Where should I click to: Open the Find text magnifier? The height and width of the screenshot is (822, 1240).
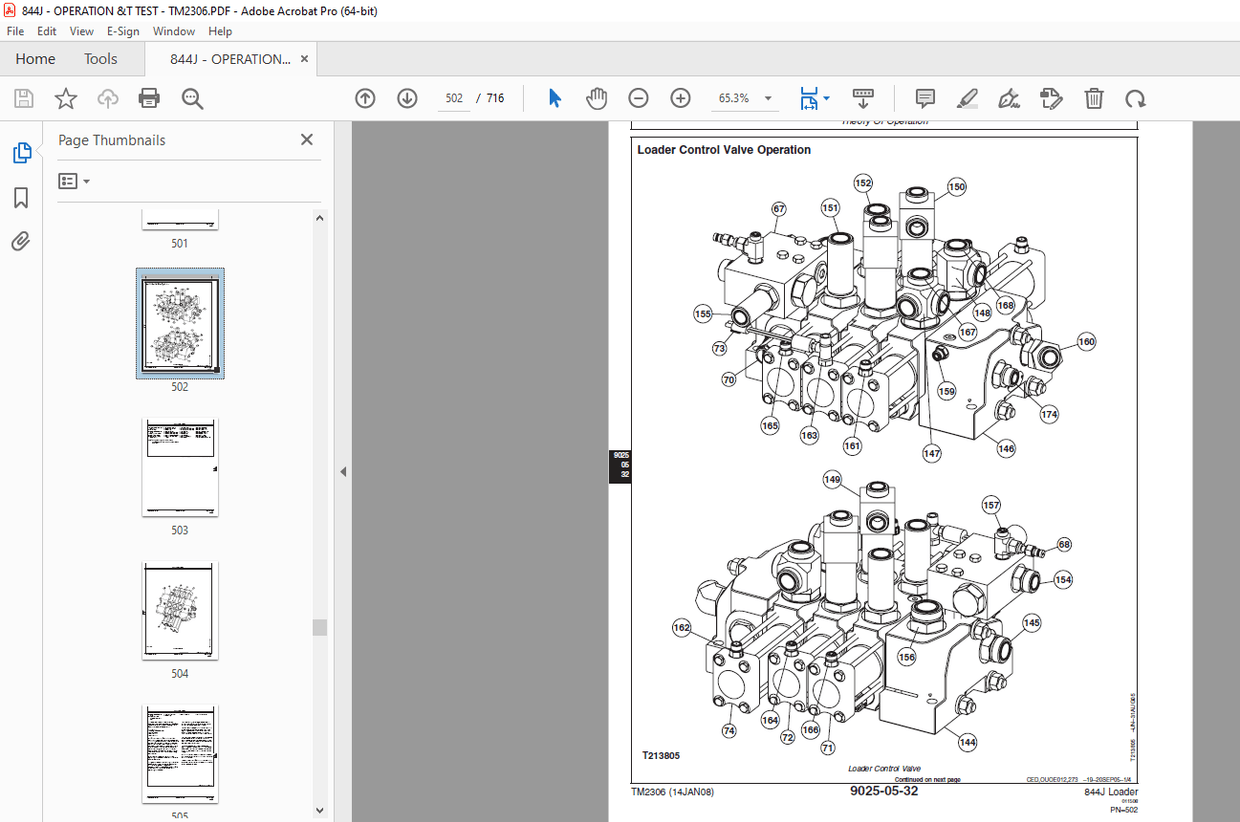[x=192, y=98]
